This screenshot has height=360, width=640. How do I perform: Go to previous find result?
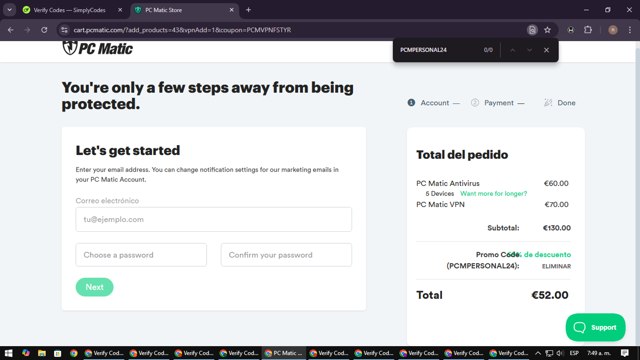coord(512,50)
